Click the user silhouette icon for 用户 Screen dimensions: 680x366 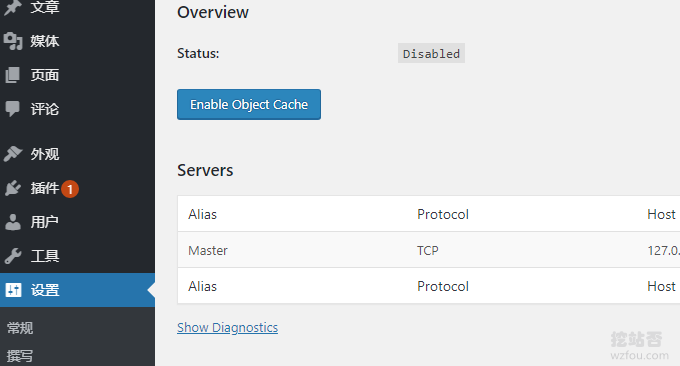(13, 222)
